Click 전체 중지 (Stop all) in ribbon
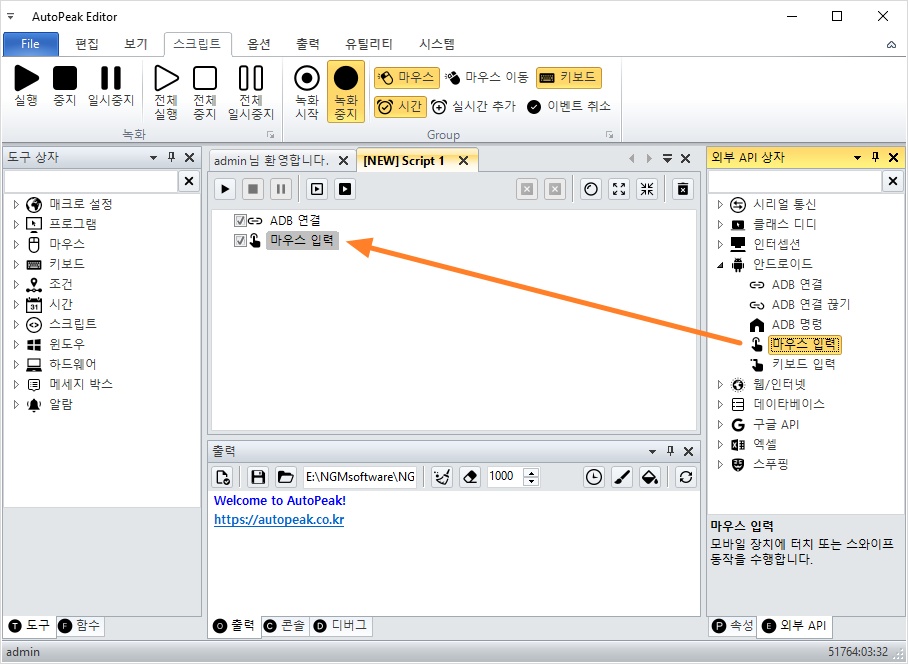The image size is (908, 664). pyautogui.click(x=204, y=93)
